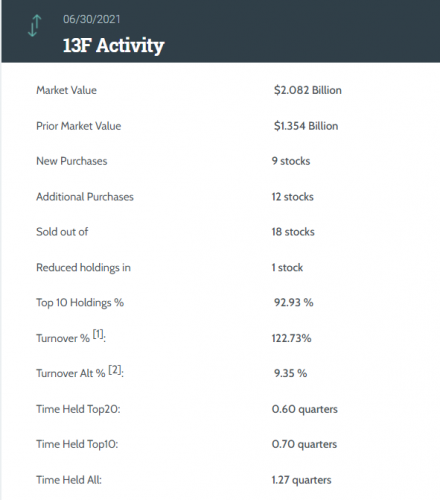The width and height of the screenshot is (440, 500).
Task: Open the Turnover Alt % footnote [2] link
Action: tap(115, 369)
